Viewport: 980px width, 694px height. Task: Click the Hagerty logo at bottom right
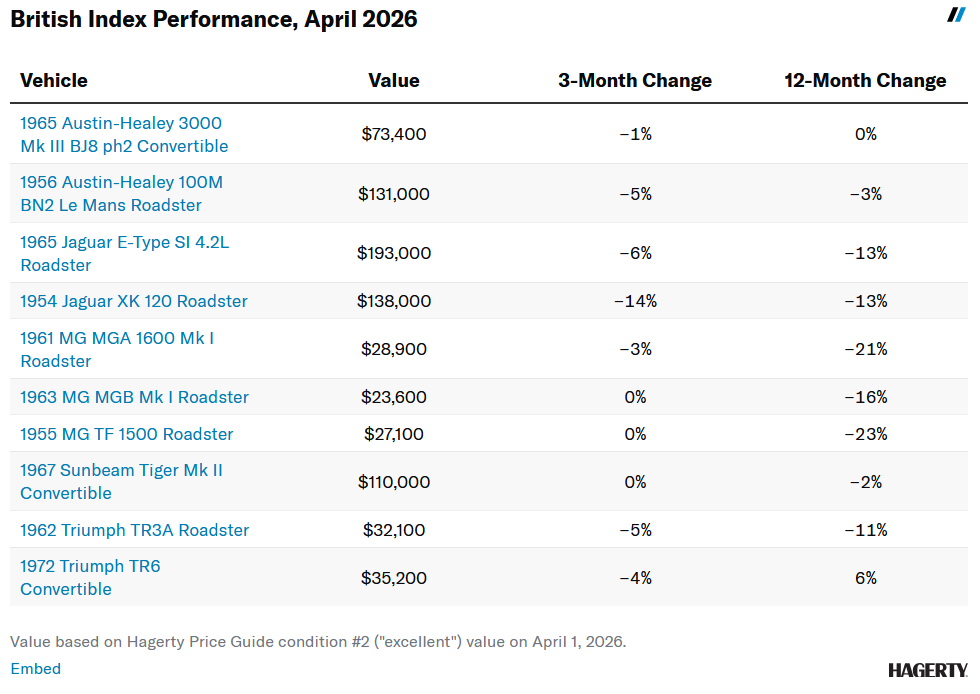927,670
